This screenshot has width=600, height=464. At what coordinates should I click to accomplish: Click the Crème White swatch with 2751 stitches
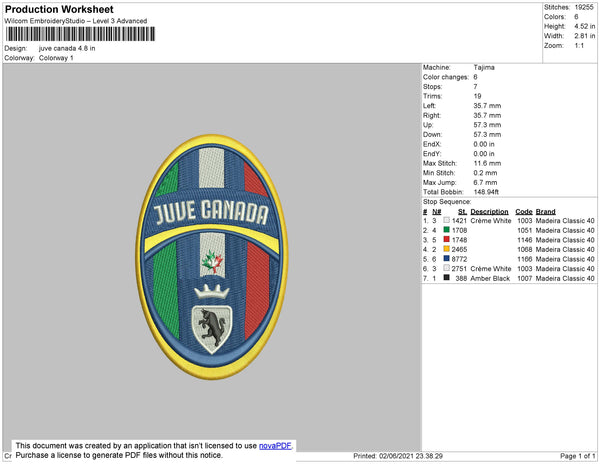tap(447, 268)
